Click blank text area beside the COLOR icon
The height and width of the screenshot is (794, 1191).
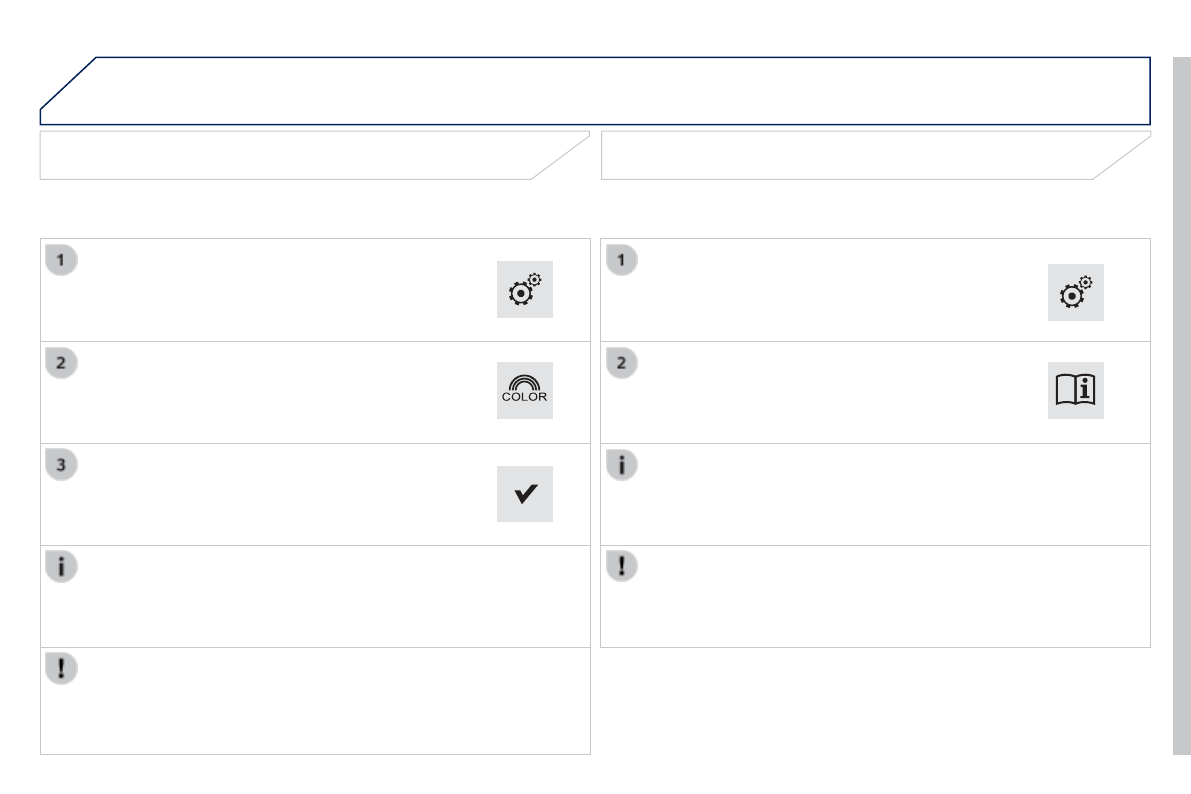tap(280, 393)
